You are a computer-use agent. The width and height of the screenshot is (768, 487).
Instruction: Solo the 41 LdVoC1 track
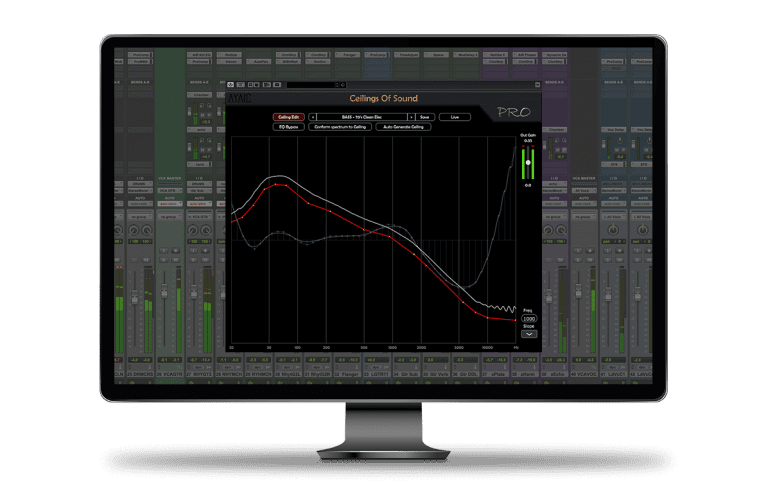[x=607, y=259]
